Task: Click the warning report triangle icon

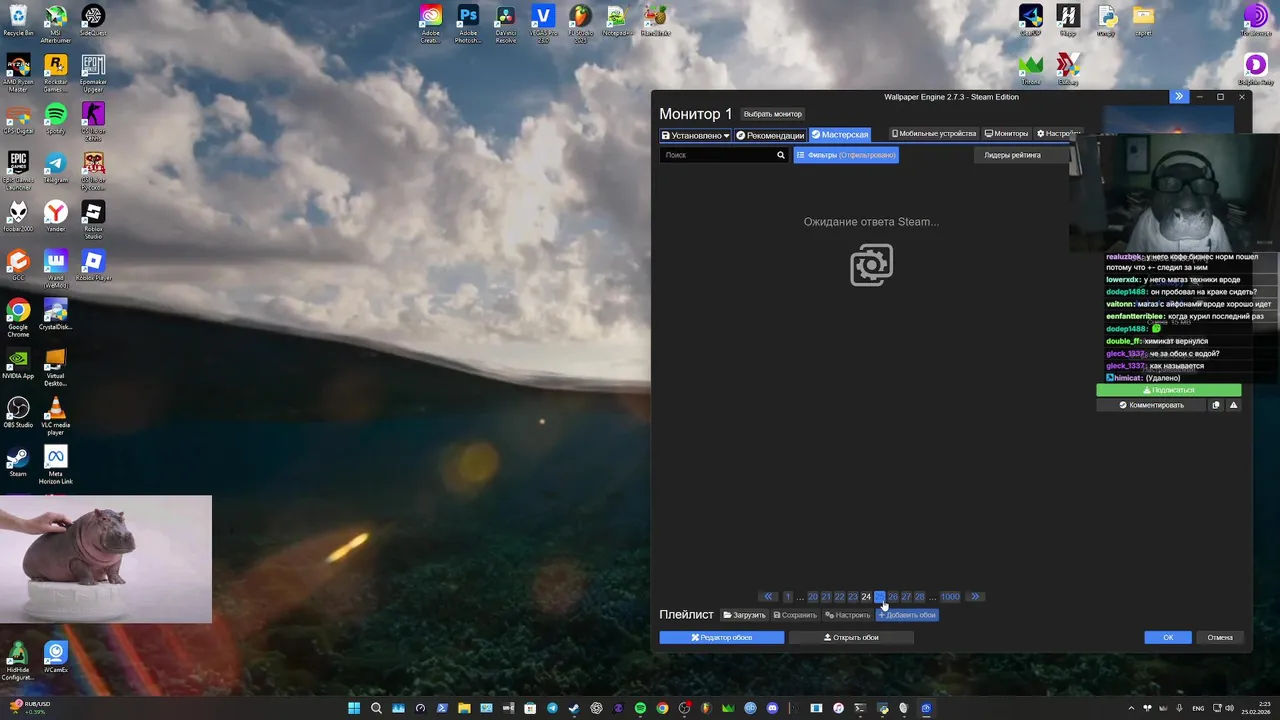Action: pyautogui.click(x=1234, y=405)
